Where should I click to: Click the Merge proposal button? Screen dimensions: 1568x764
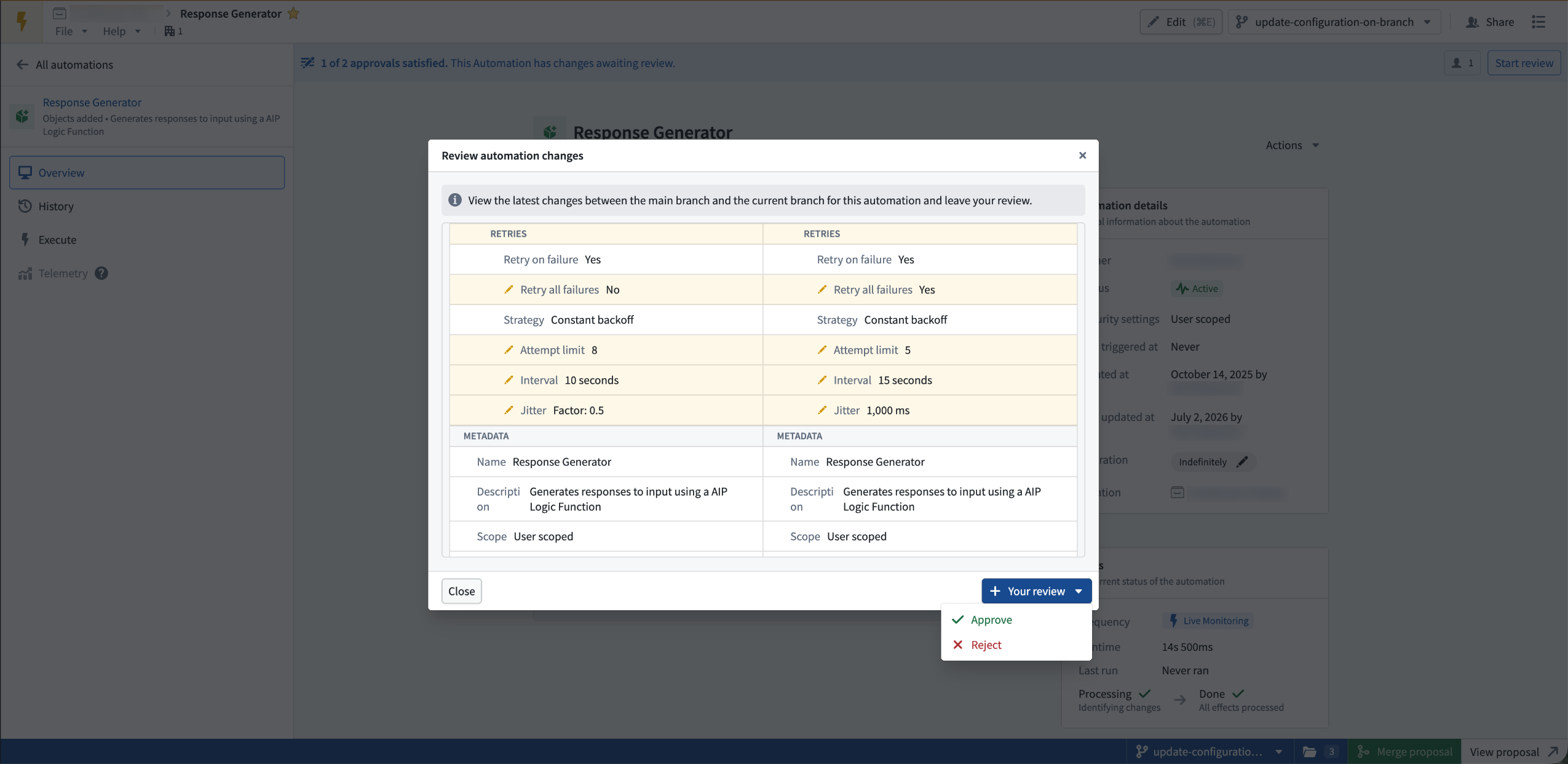coord(1404,751)
